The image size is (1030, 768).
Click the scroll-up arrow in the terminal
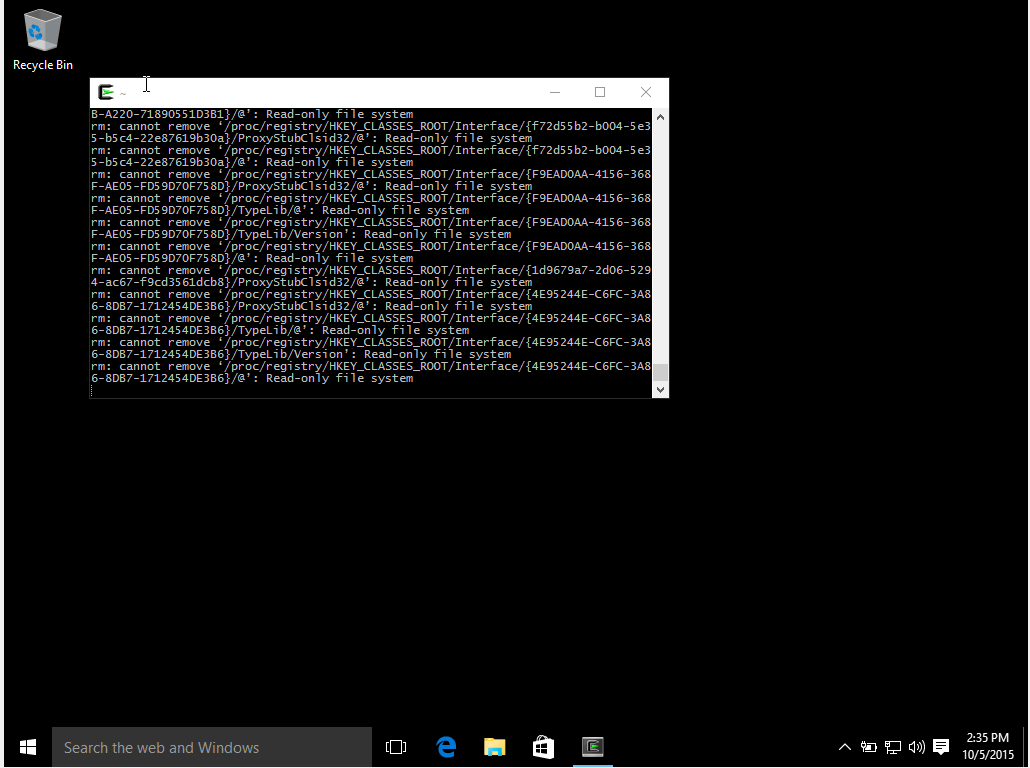(x=660, y=115)
